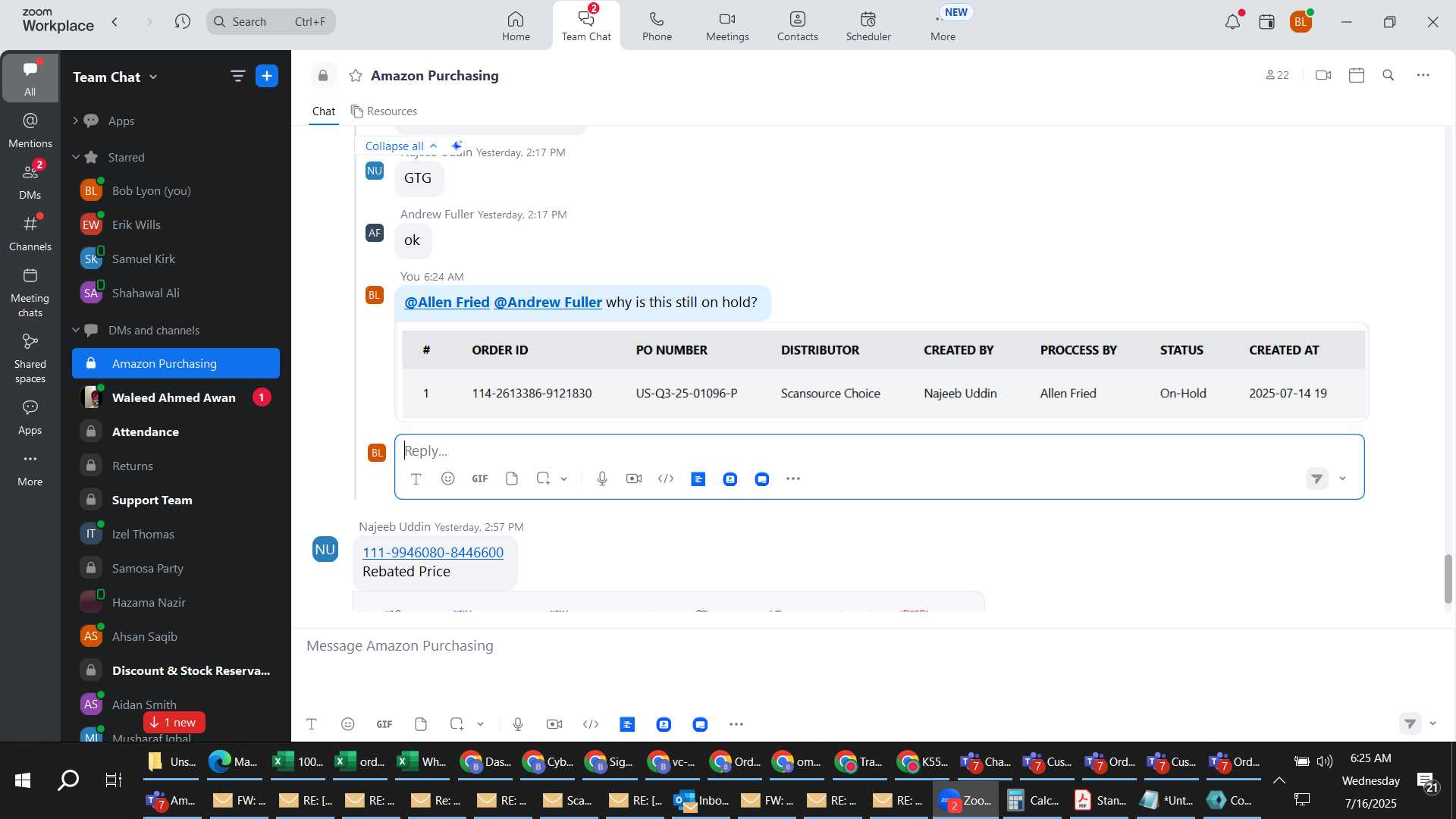Open Shared spaces in sidebar

[30, 359]
